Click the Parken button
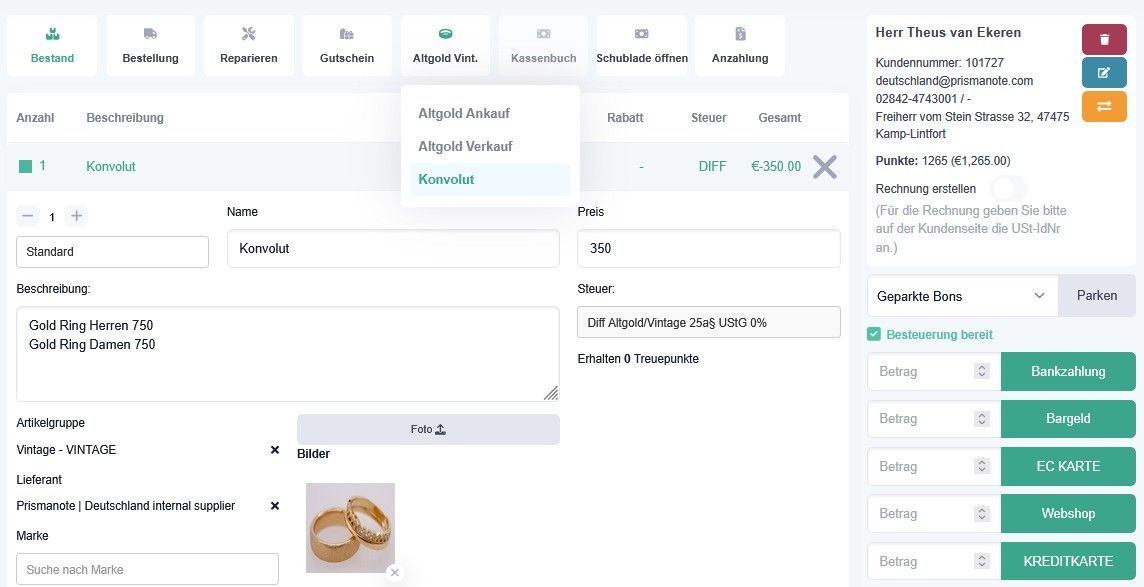The width and height of the screenshot is (1144, 587). coord(1096,295)
